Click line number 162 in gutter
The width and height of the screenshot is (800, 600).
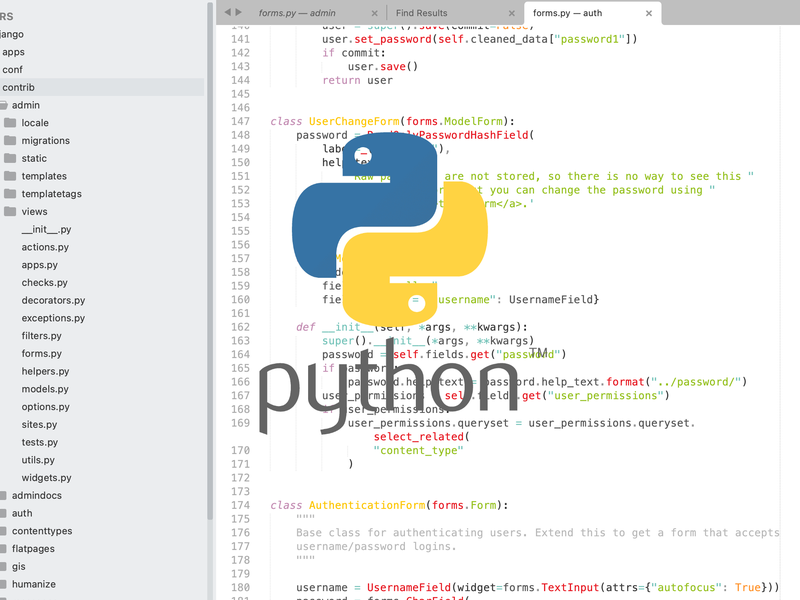pyautogui.click(x=240, y=327)
